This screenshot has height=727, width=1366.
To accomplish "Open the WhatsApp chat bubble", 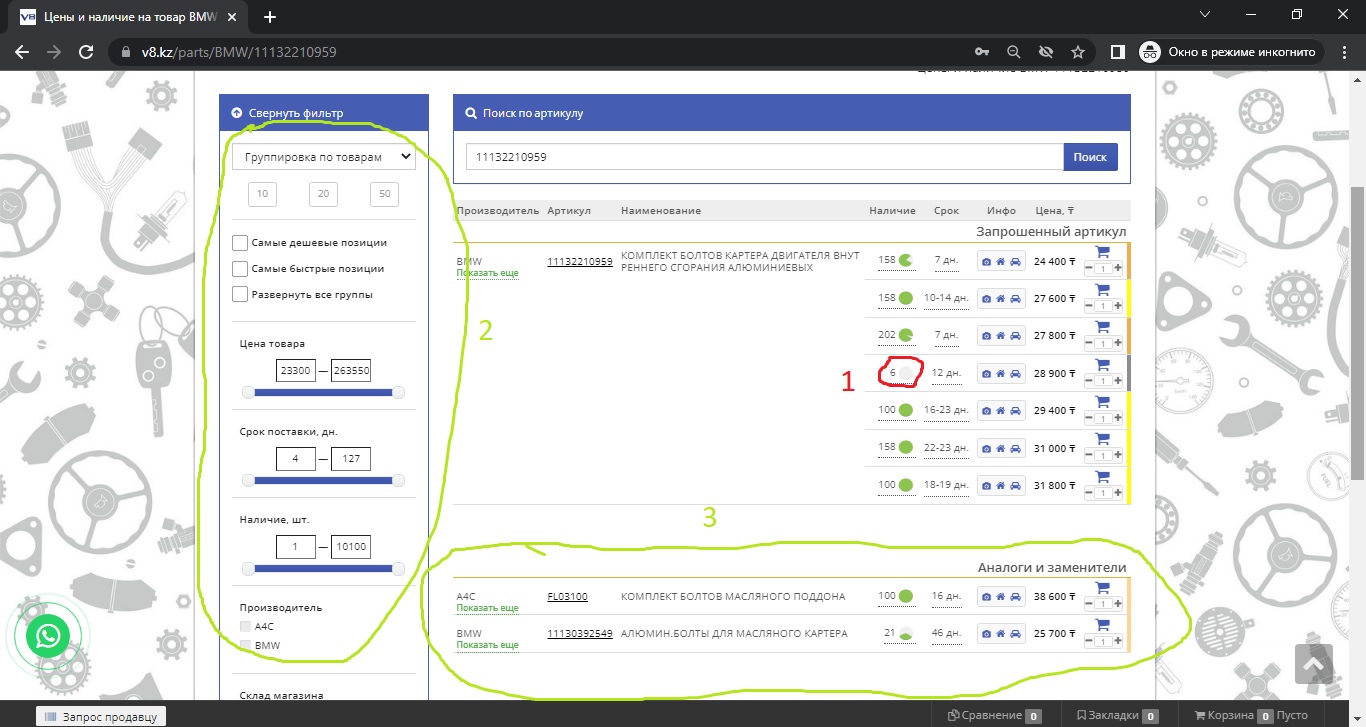I will [48, 636].
